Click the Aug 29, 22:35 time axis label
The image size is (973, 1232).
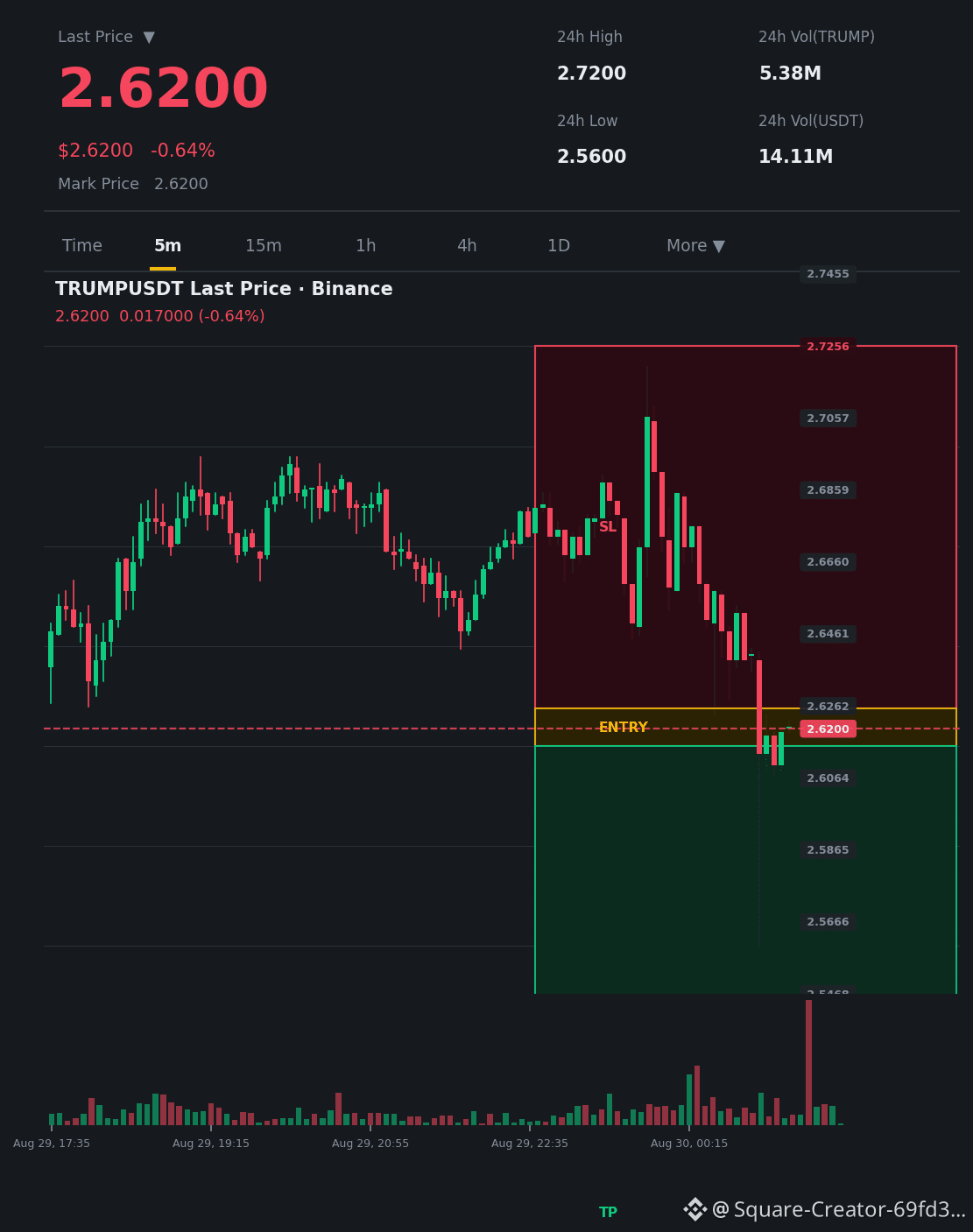530,1144
